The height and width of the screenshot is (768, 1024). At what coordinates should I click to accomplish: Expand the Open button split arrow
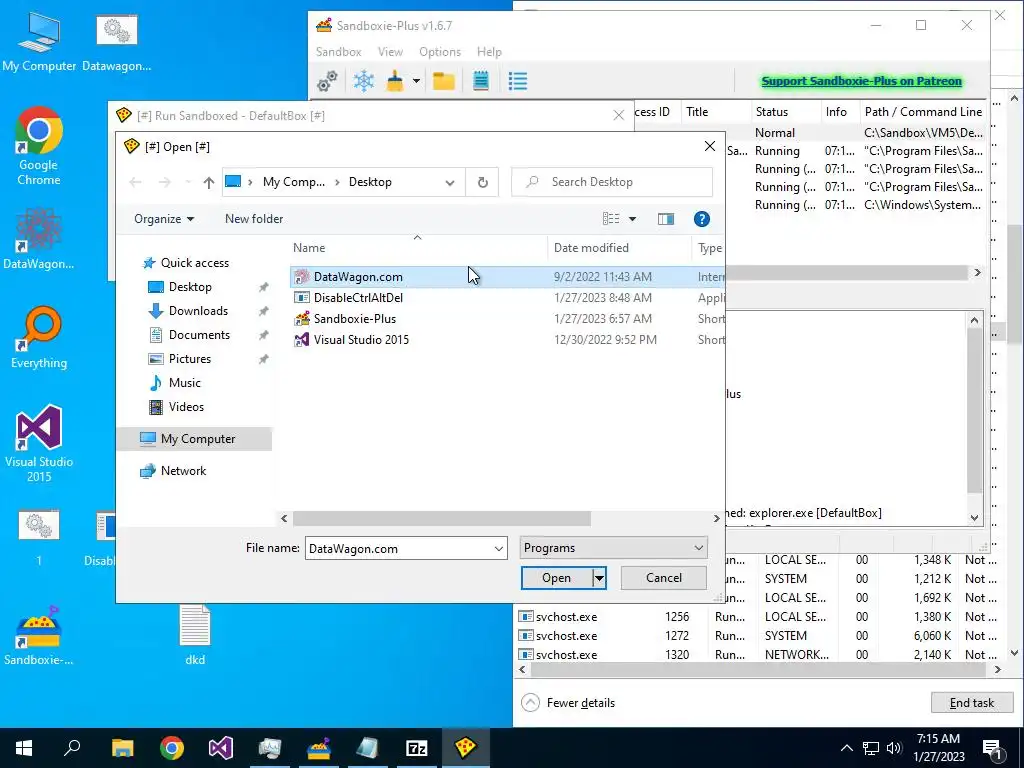click(600, 578)
